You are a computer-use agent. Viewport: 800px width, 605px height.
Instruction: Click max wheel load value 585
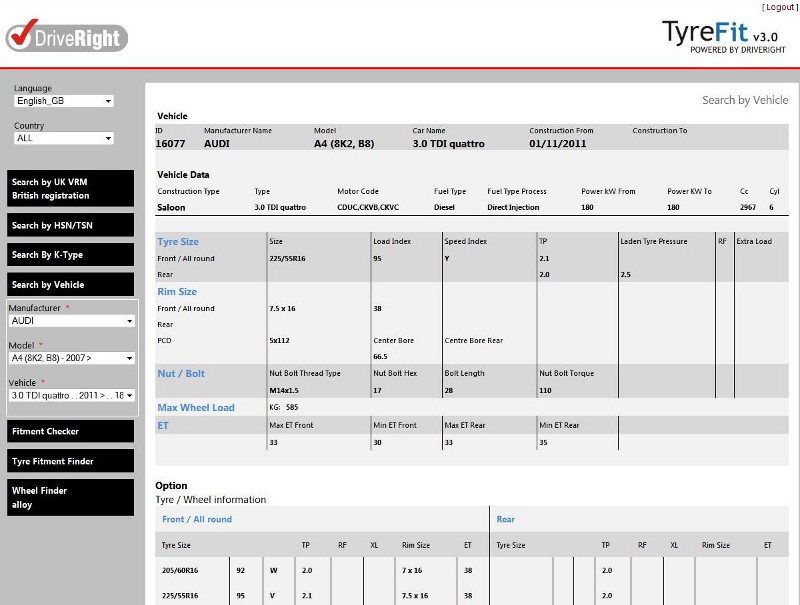(x=292, y=407)
